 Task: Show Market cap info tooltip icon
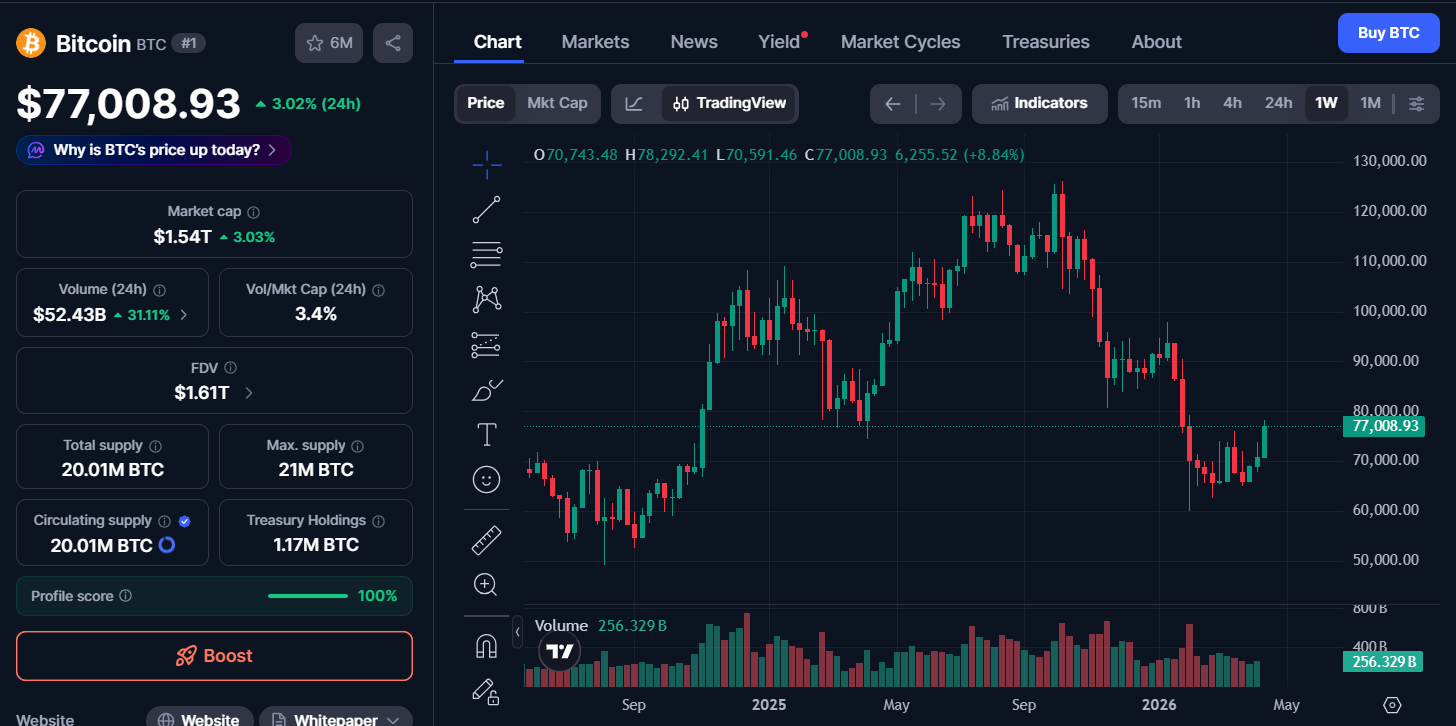coord(254,212)
